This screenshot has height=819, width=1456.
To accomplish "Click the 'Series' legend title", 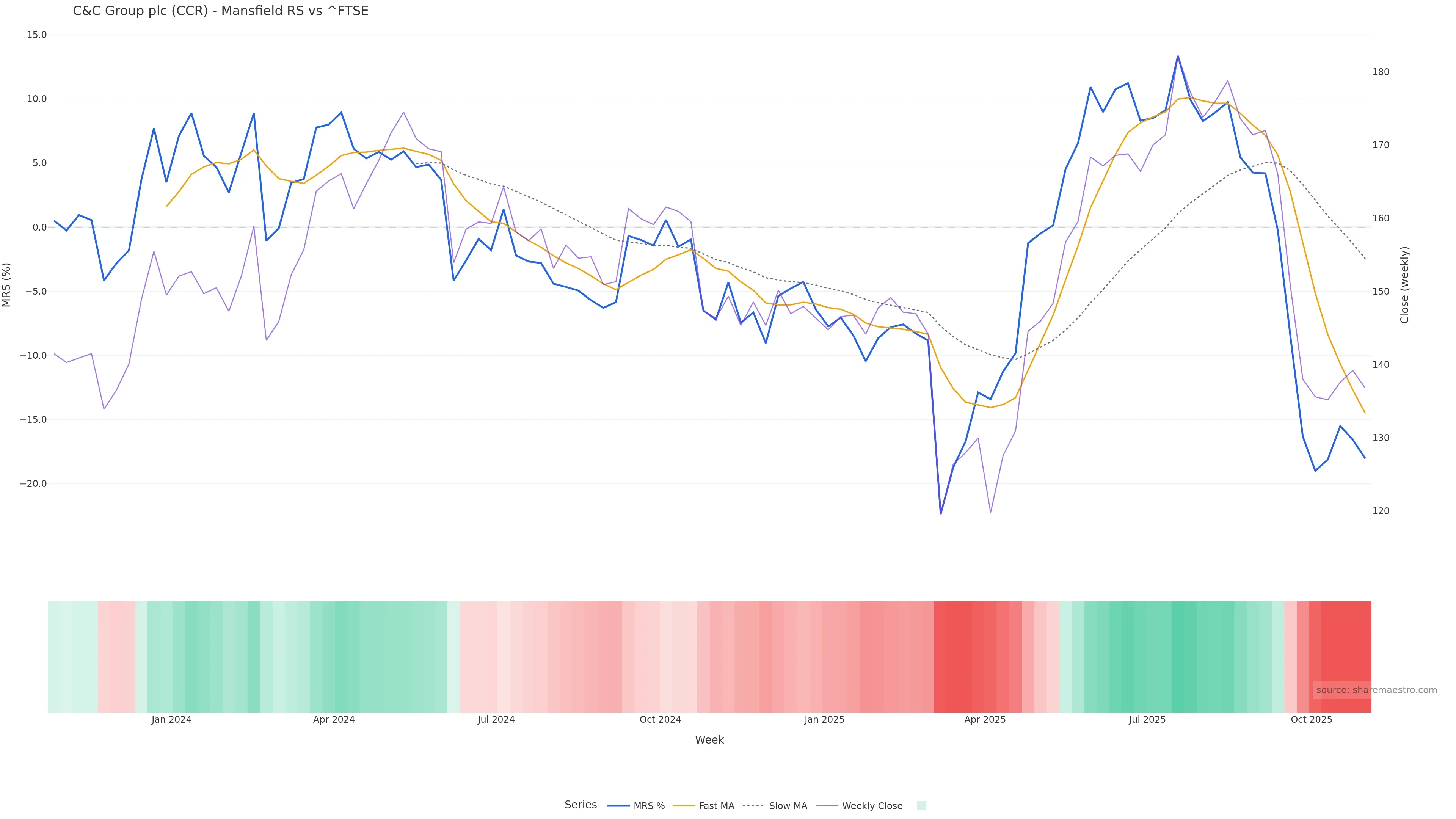I will [x=581, y=805].
